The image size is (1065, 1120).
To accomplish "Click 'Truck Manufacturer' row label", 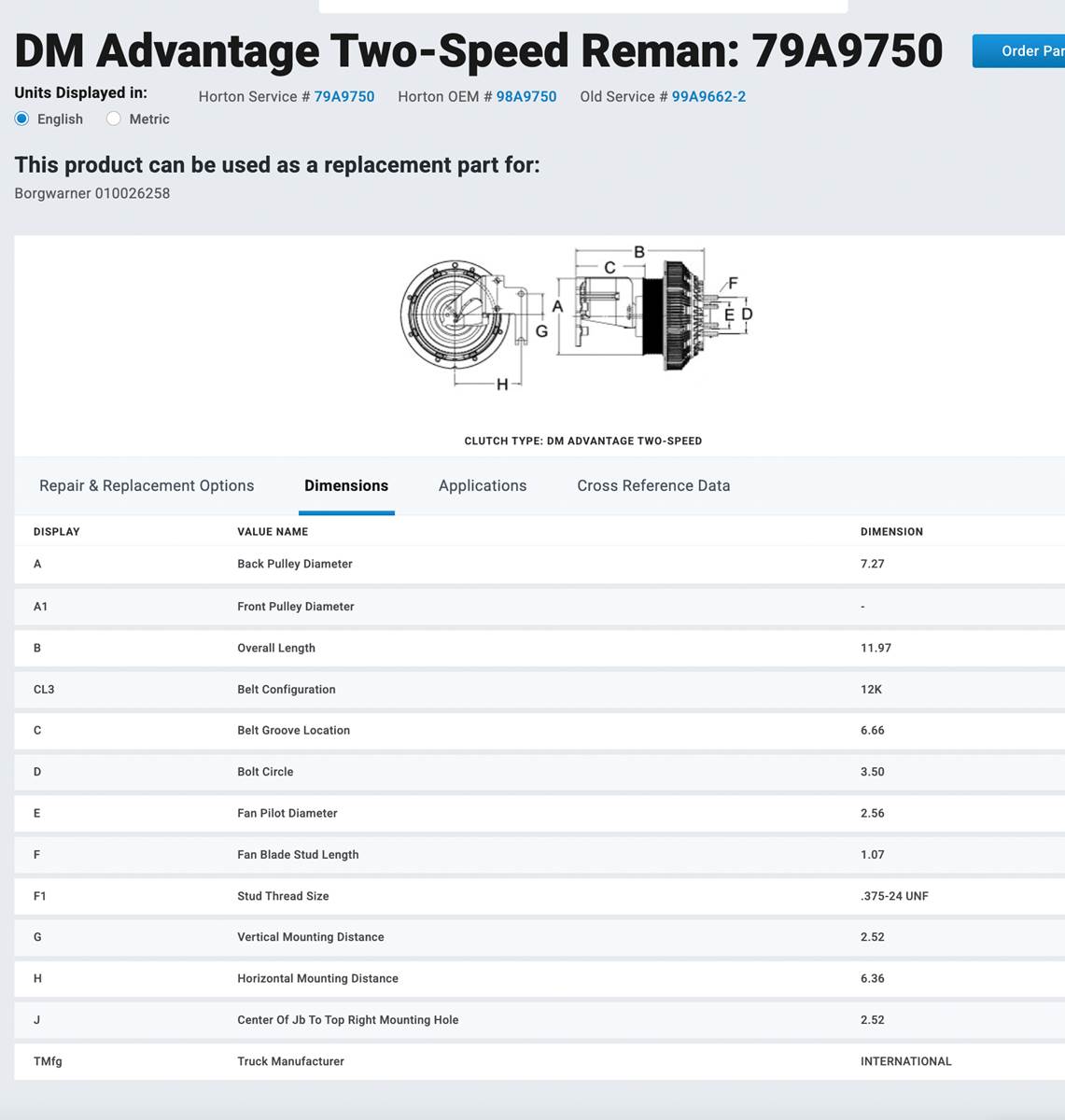I will click(x=290, y=1061).
